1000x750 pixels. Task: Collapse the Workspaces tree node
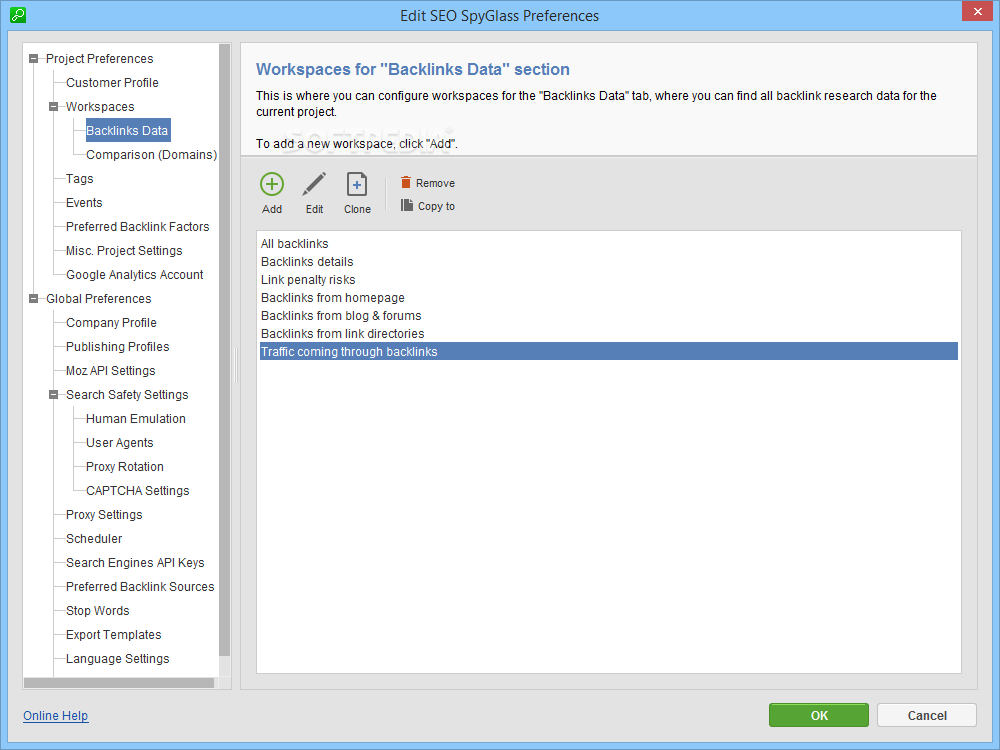(x=54, y=107)
